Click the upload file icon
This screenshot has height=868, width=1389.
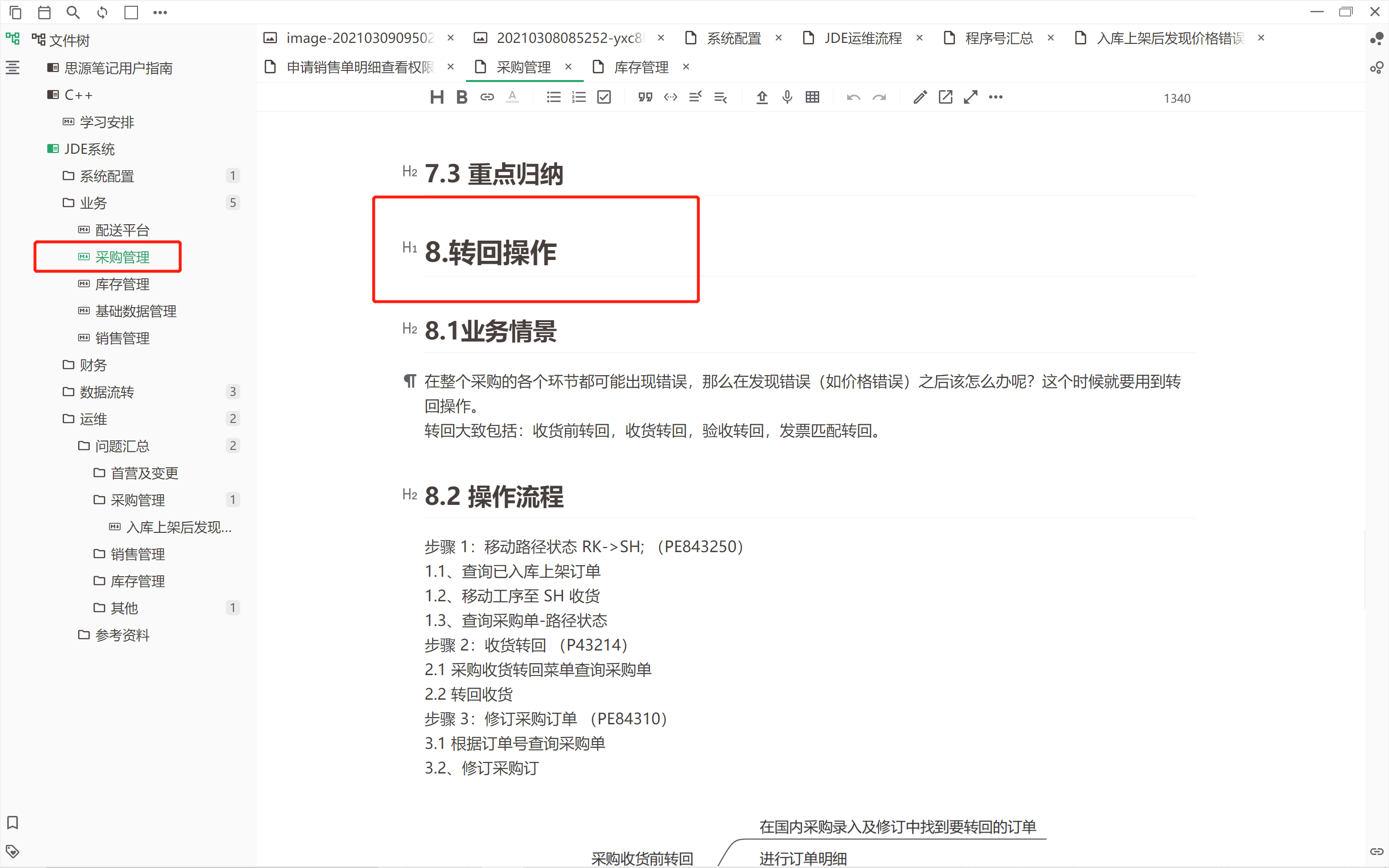pyautogui.click(x=762, y=97)
